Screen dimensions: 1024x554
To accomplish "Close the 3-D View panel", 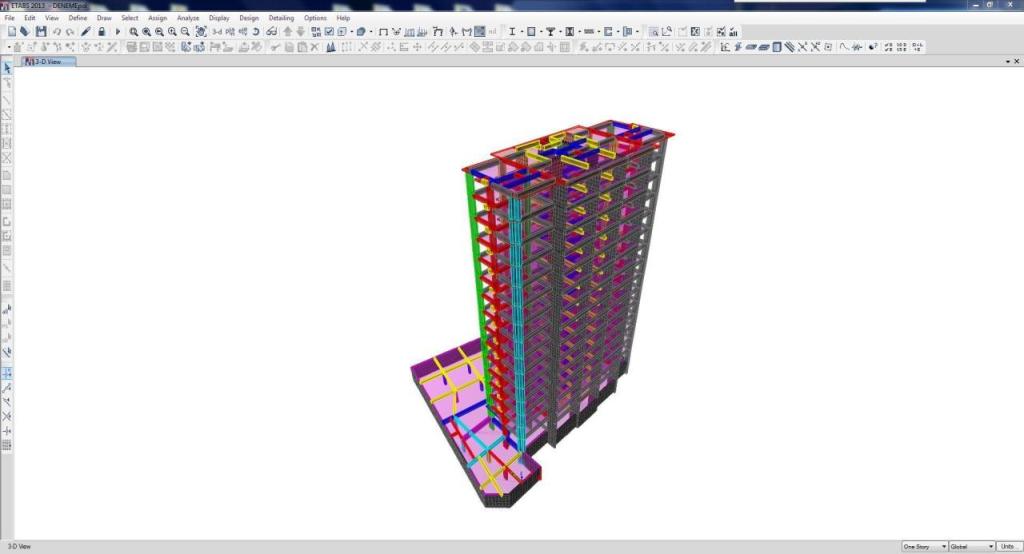I will pos(1016,62).
